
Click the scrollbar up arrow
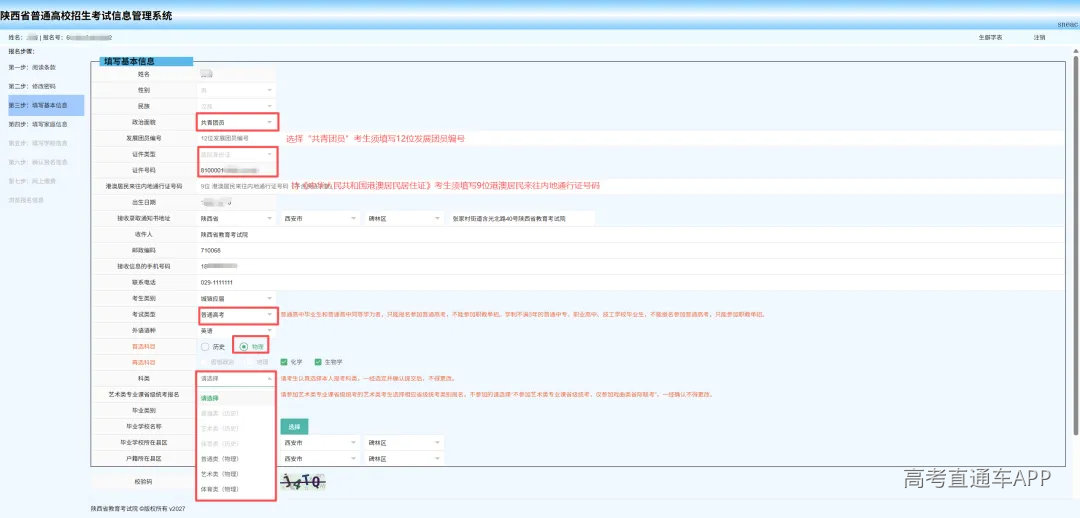click(1075, 50)
